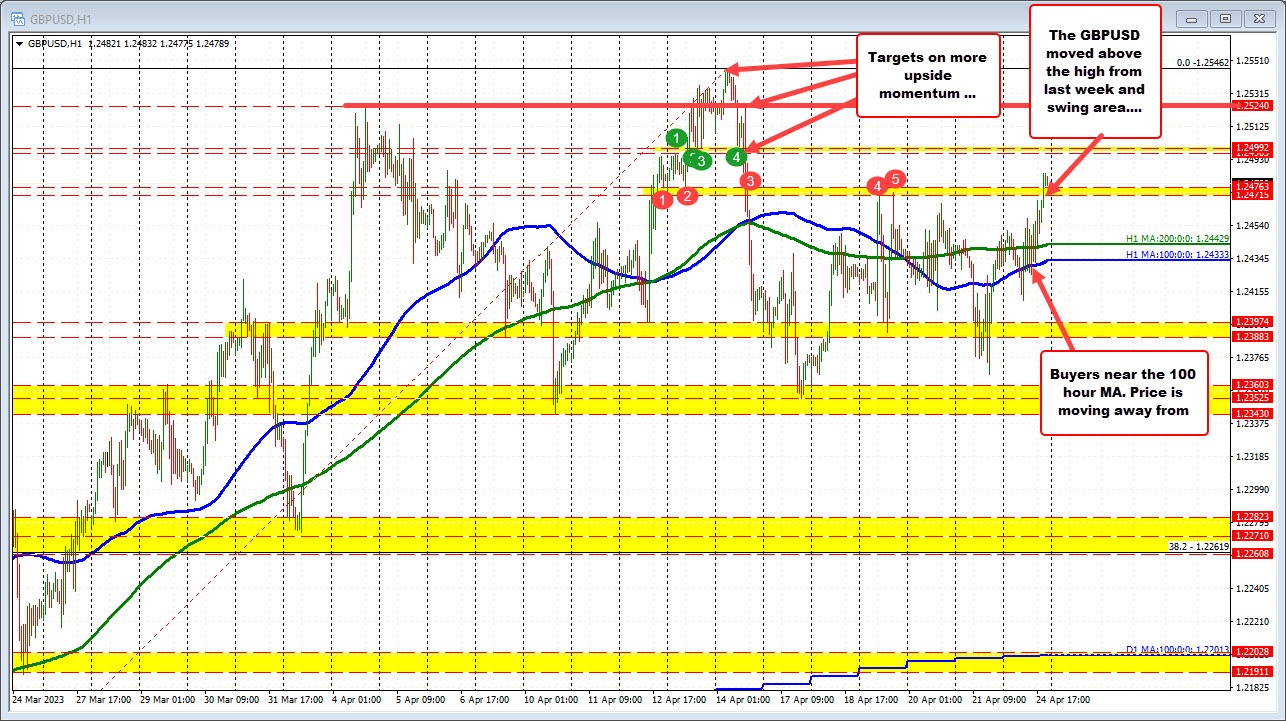Click the 1.23883 price tag on axis
This screenshot has height=721, width=1286.
coord(1251,336)
